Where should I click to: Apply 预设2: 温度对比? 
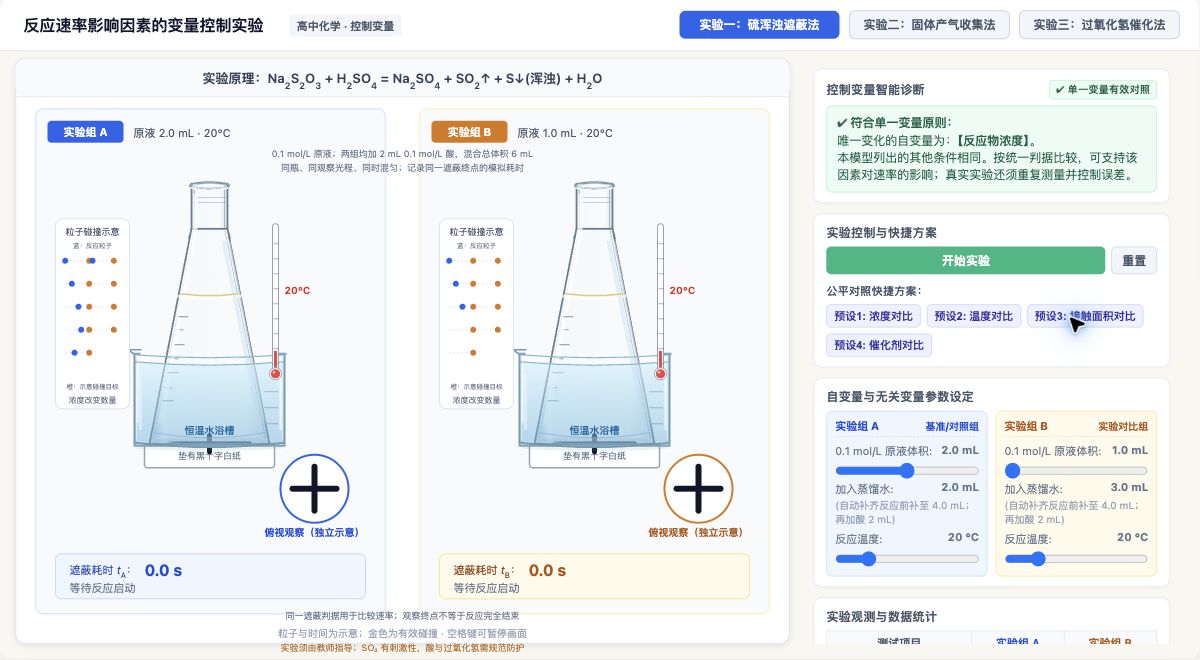point(974,316)
